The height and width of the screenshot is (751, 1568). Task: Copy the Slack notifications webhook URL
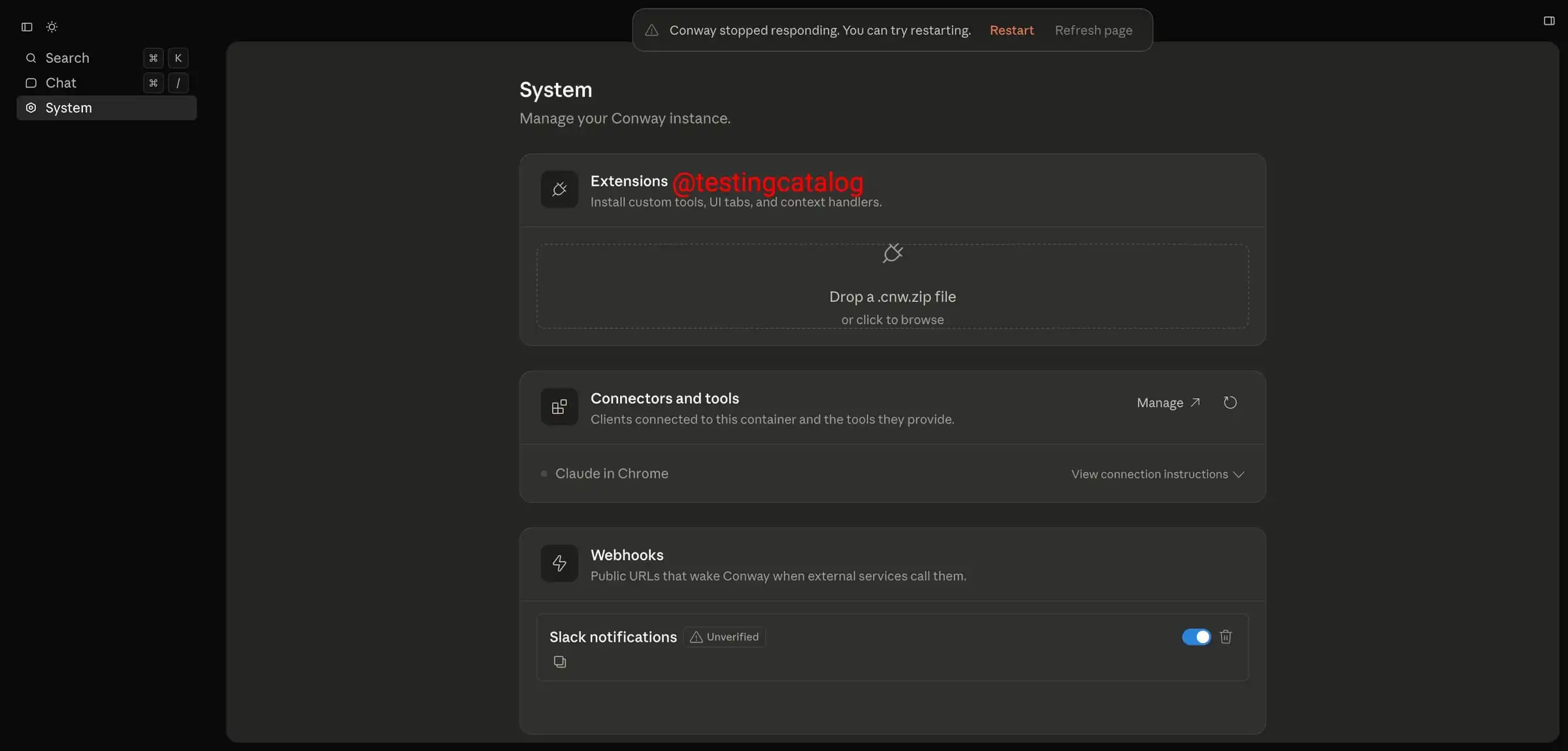tap(560, 662)
